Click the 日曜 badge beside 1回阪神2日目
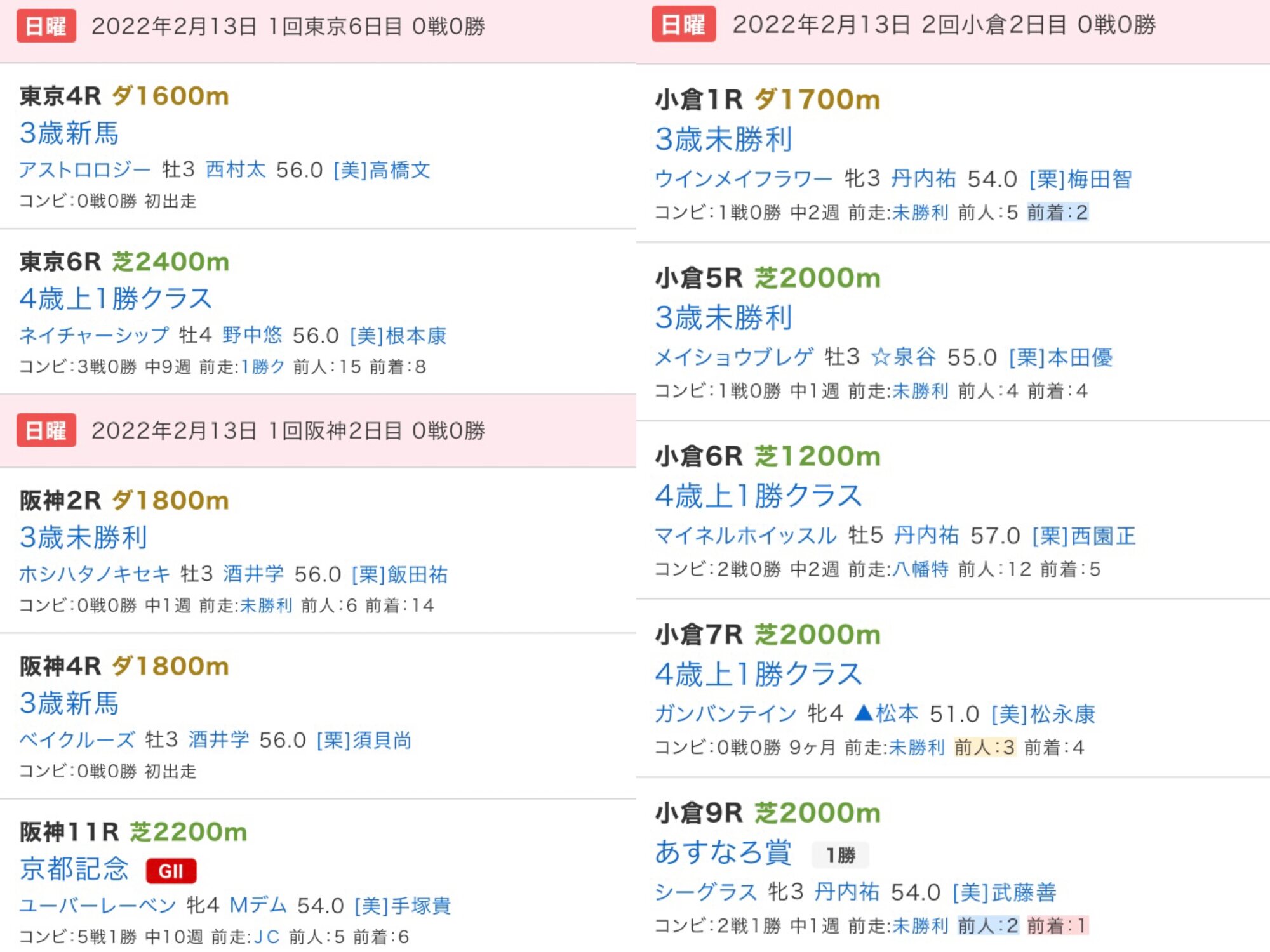Screen dimensions: 1270x952 click(46, 431)
